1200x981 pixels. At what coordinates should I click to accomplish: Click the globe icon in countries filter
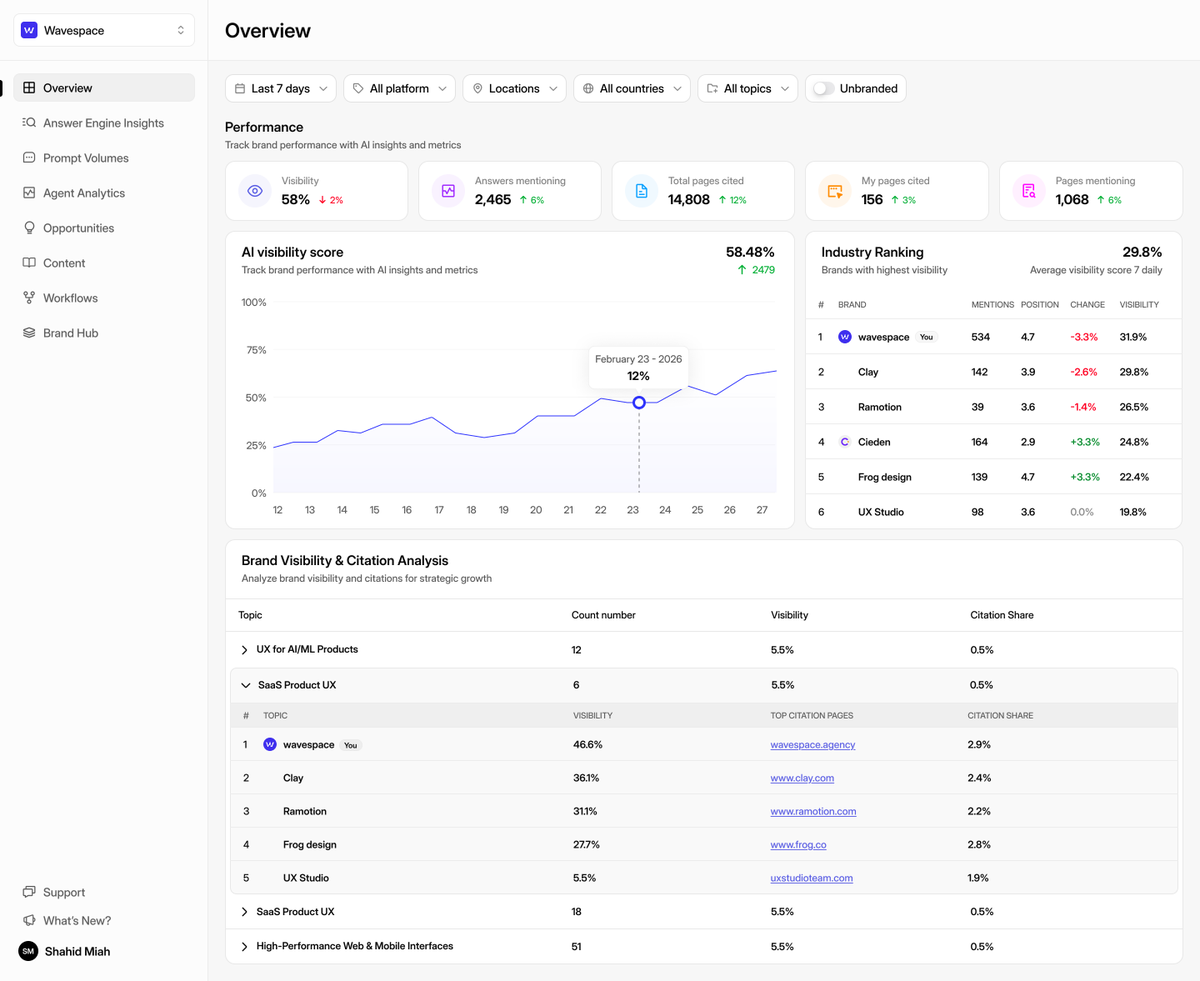coord(588,89)
